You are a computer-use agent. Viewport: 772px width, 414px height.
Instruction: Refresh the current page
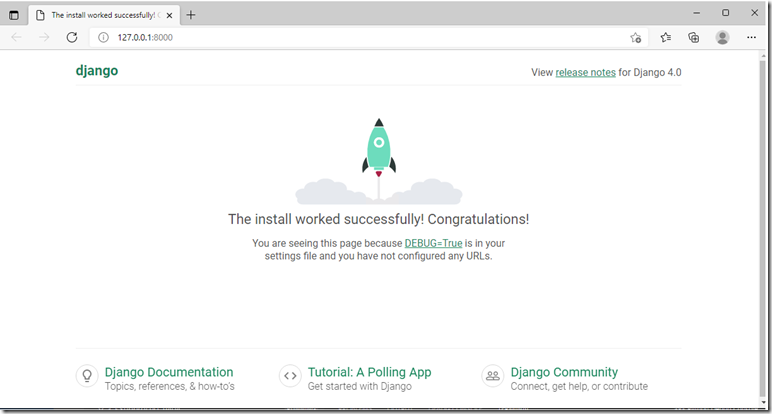point(72,37)
